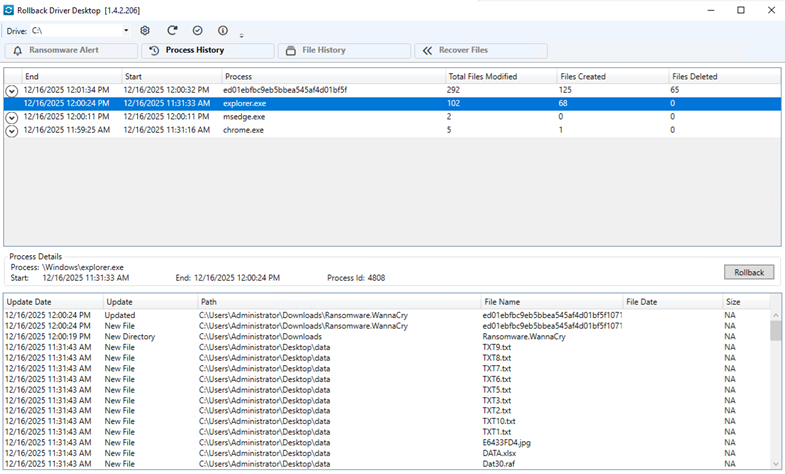785x474 pixels.
Task: Click the Rollback Driver app logo icon
Action: [10, 10]
